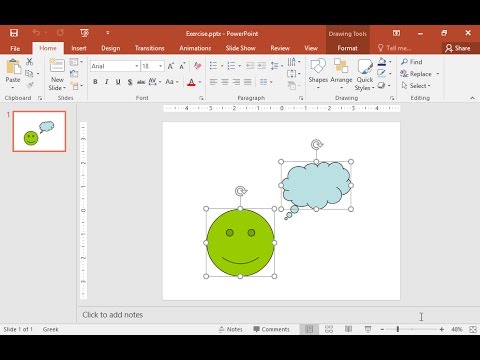This screenshot has height=360, width=480.
Task: Switch to Slide Sorter view
Action: pyautogui.click(x=329, y=329)
